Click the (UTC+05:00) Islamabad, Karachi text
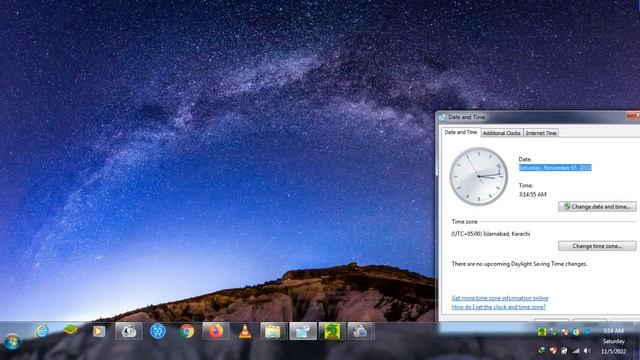Image resolution: width=640 pixels, height=360 pixels. [490, 234]
